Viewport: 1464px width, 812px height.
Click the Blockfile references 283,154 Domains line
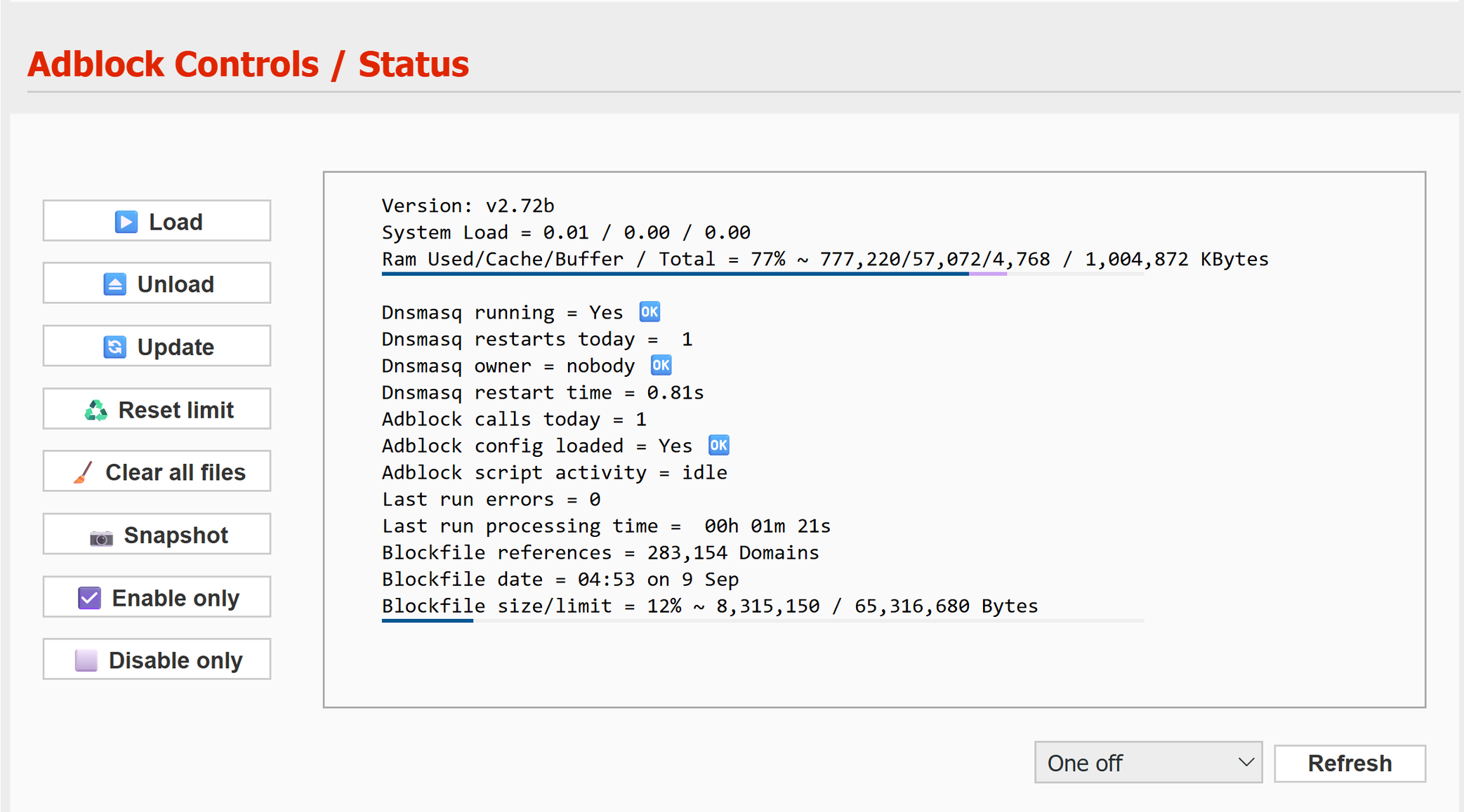[600, 552]
